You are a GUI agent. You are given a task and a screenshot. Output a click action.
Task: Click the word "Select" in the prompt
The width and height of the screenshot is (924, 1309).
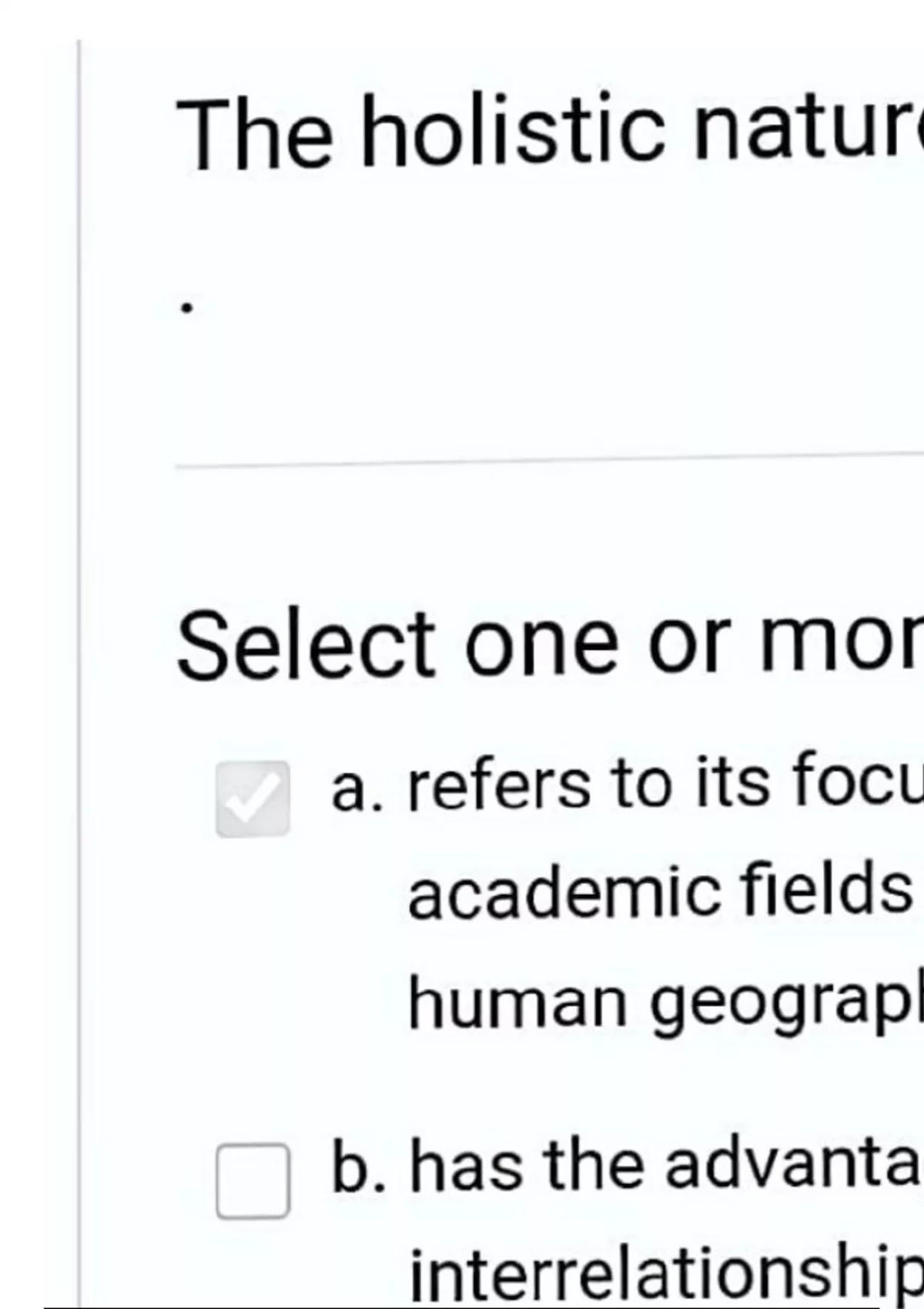click(x=306, y=645)
